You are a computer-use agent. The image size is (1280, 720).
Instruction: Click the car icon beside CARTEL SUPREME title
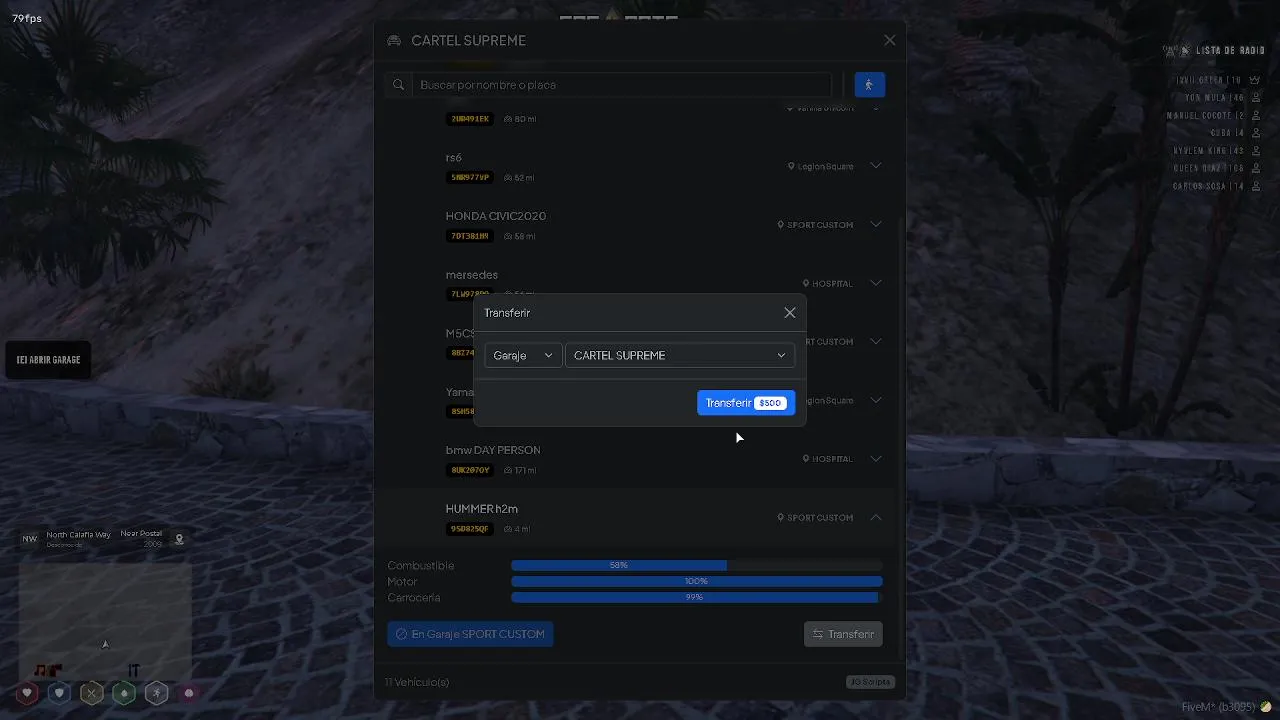[x=394, y=41]
